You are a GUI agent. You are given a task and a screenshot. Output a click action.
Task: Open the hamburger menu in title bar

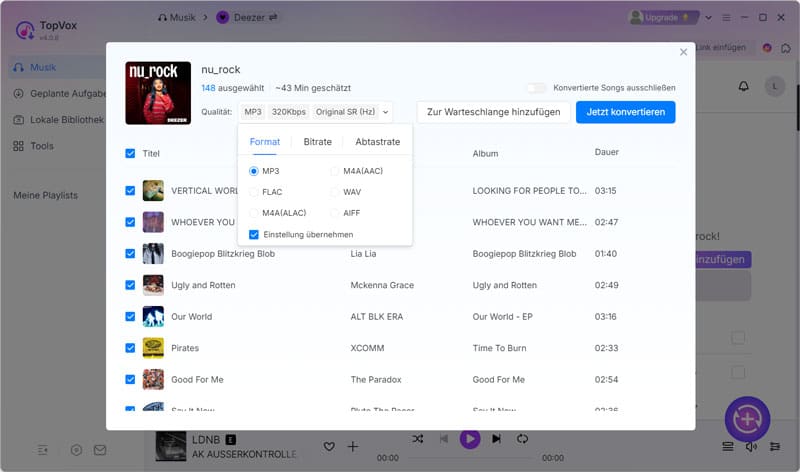726,17
